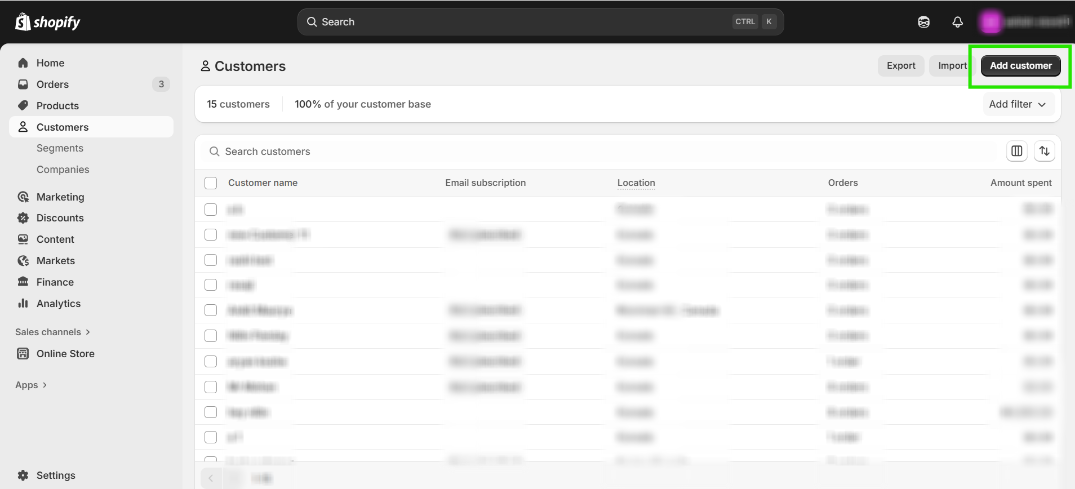Open the Add filter dropdown

(1017, 104)
